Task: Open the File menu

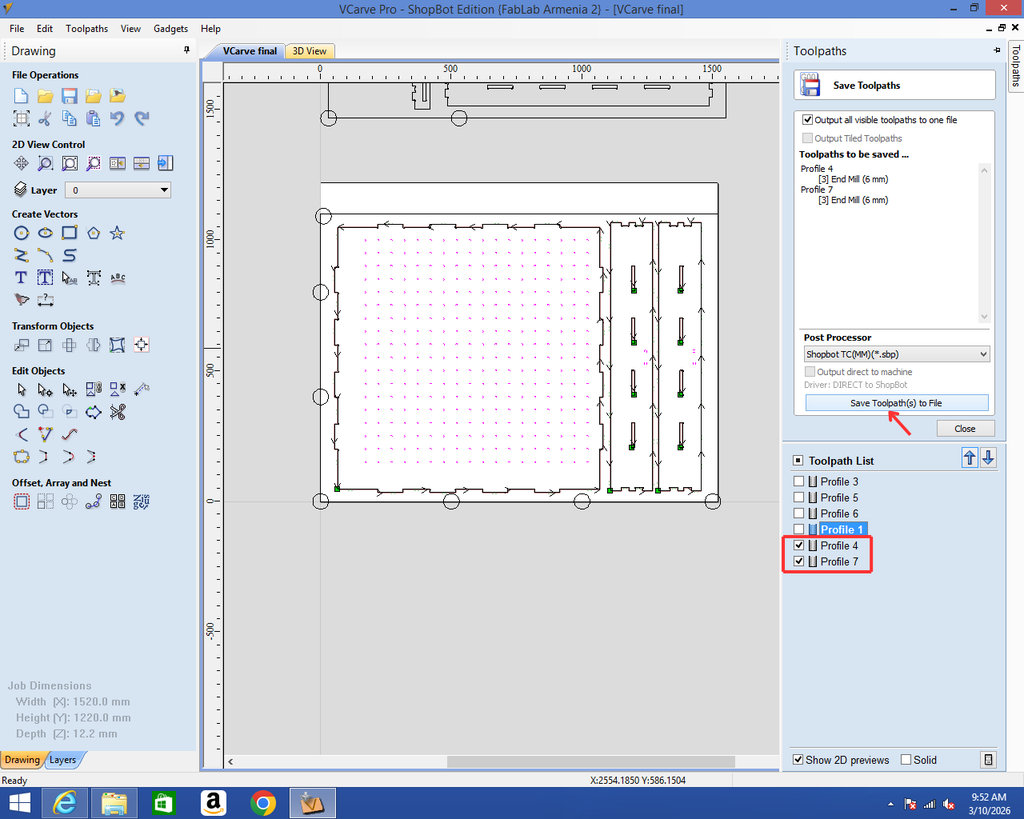Action: (17, 29)
